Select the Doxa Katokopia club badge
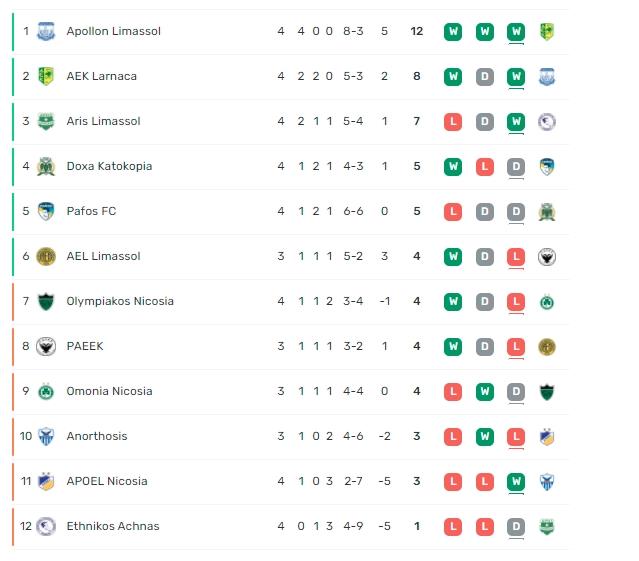 pyautogui.click(x=46, y=166)
